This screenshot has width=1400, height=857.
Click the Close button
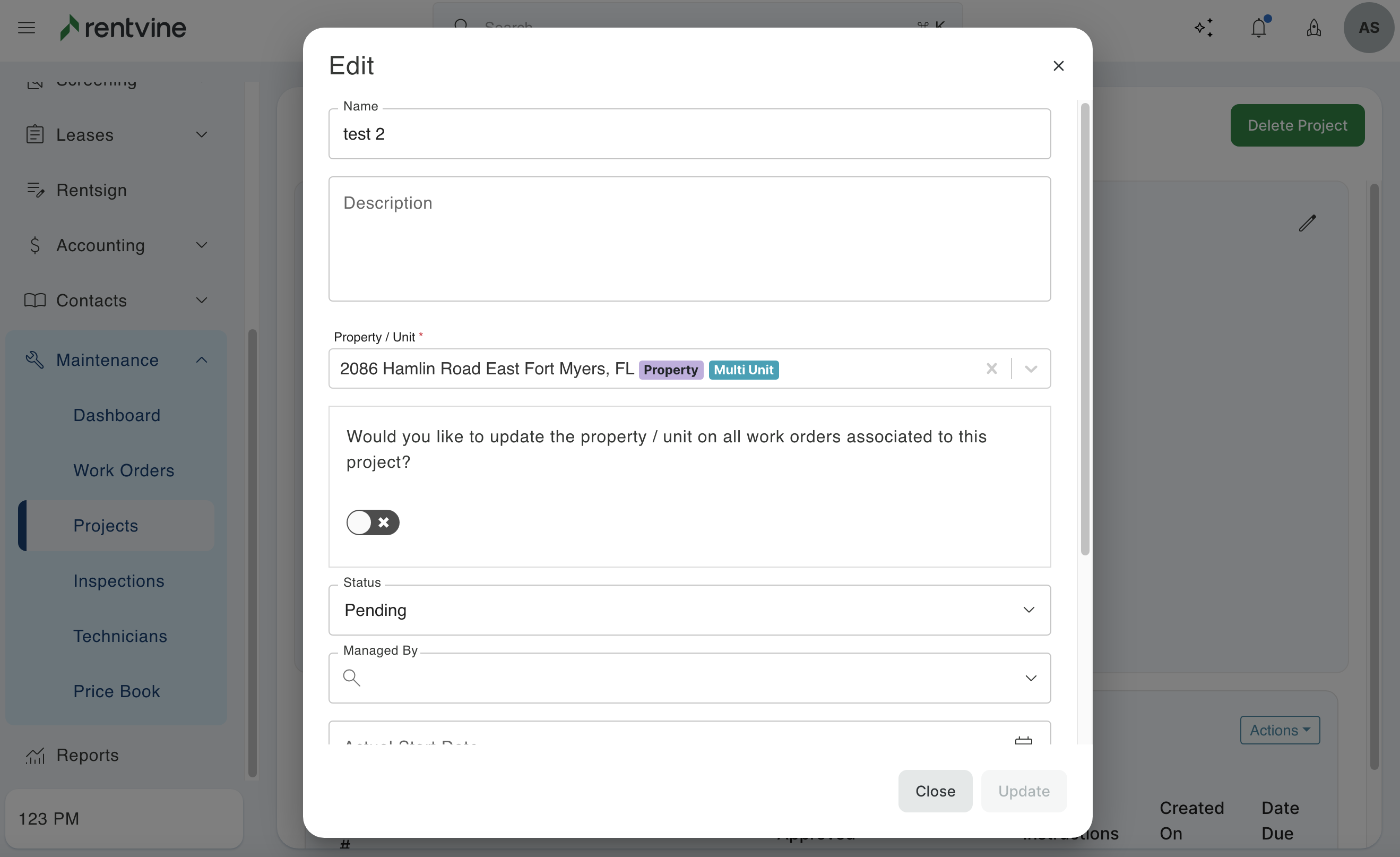pyautogui.click(x=935, y=791)
